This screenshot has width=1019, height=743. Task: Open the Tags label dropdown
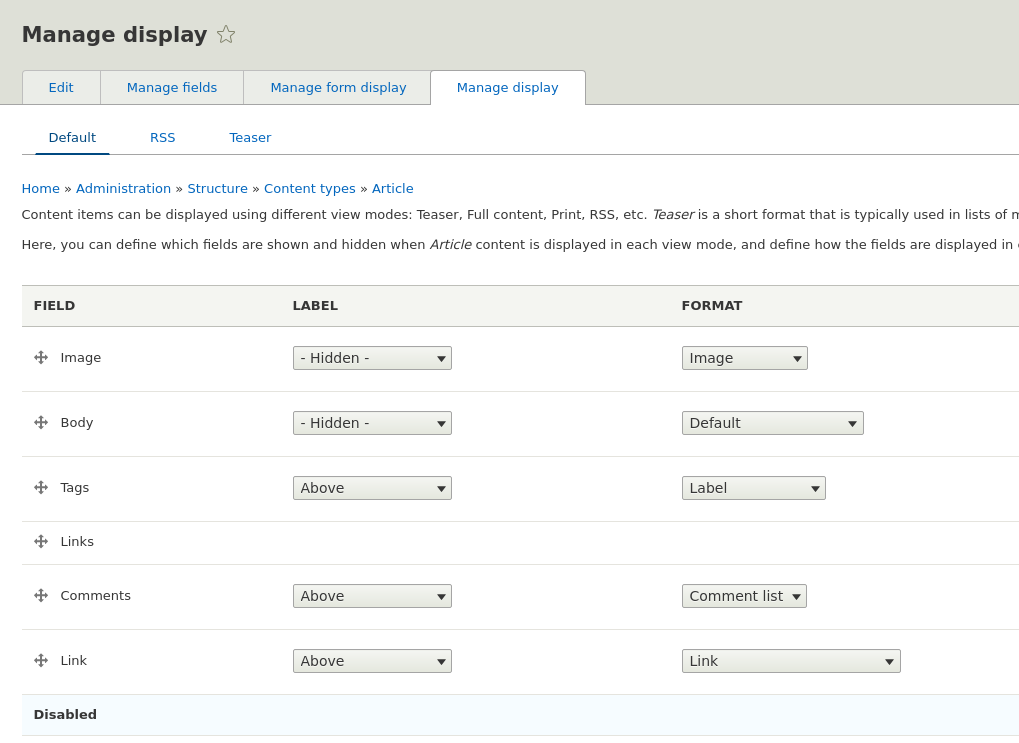click(372, 488)
